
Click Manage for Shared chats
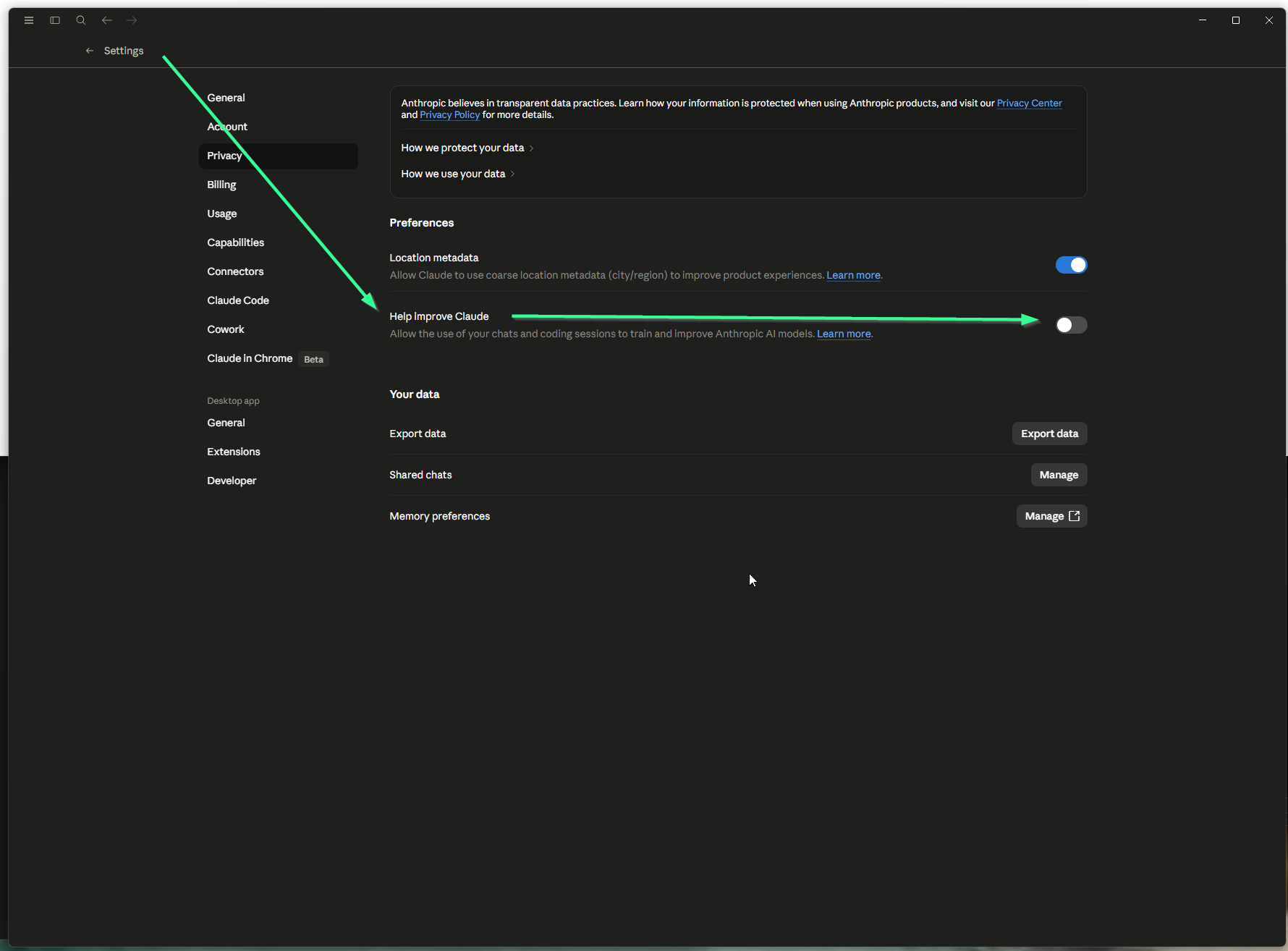1059,475
